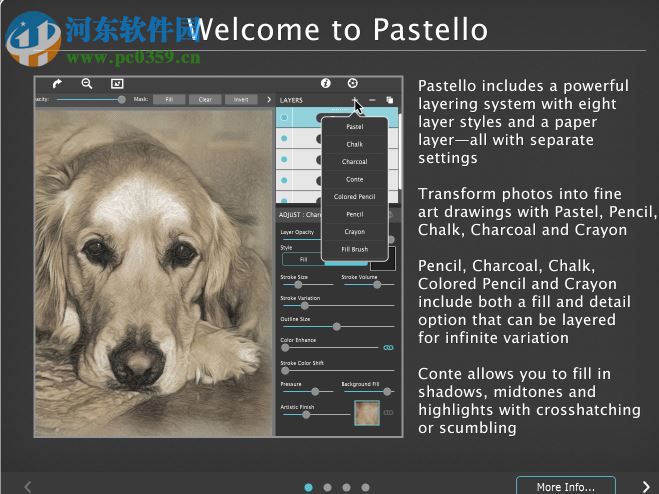
Task: Choose Charcoal from the layer style menu
Action: coord(354,162)
